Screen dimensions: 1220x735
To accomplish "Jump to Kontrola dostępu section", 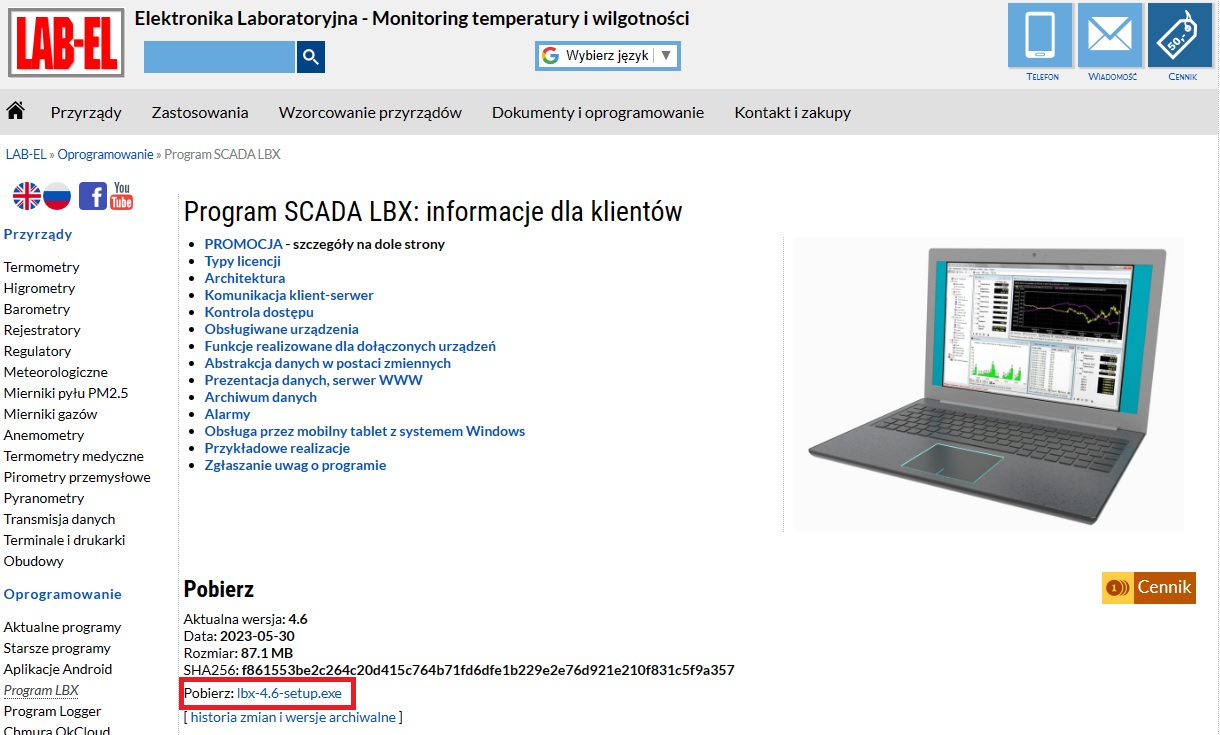I will tap(259, 312).
